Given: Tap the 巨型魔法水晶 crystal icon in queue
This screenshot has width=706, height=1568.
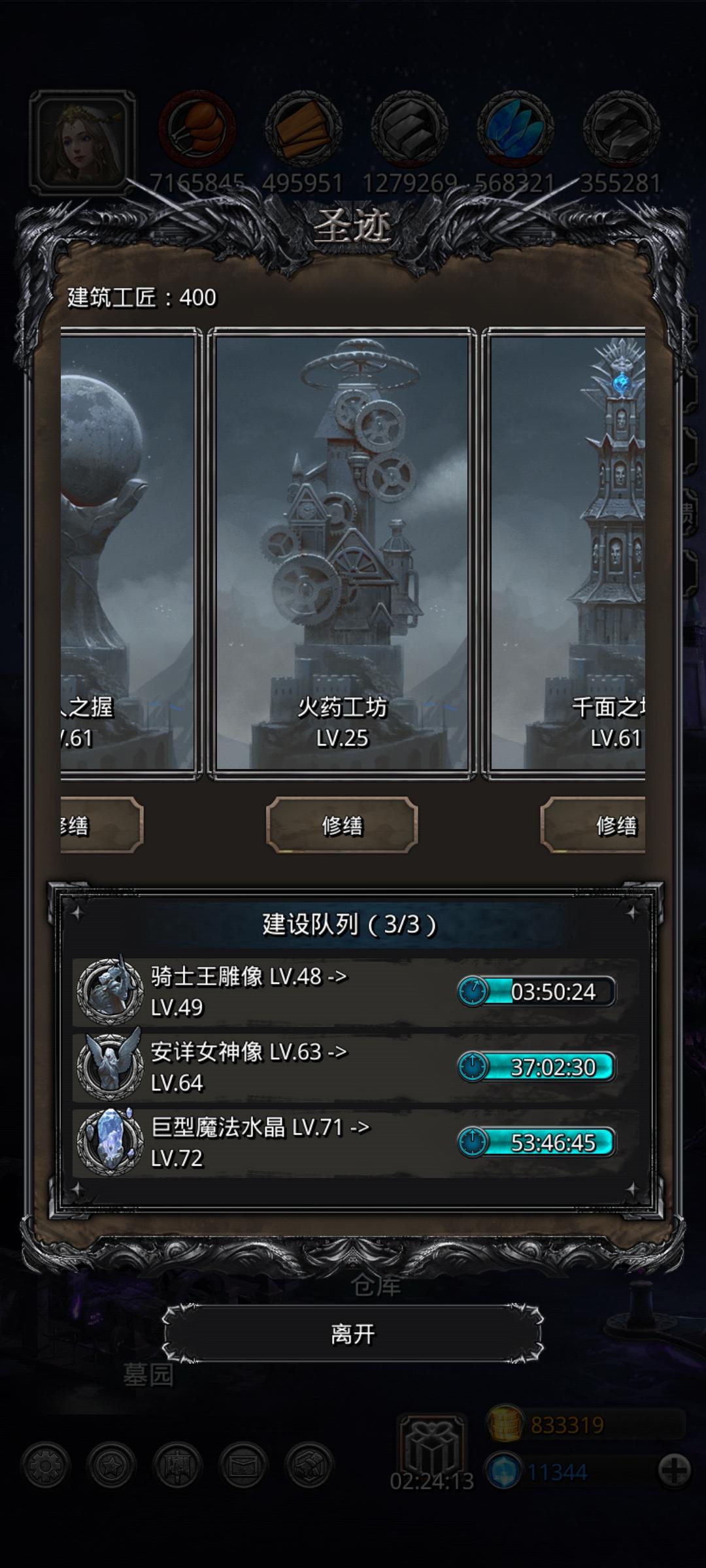Looking at the screenshot, I should point(110,1142).
